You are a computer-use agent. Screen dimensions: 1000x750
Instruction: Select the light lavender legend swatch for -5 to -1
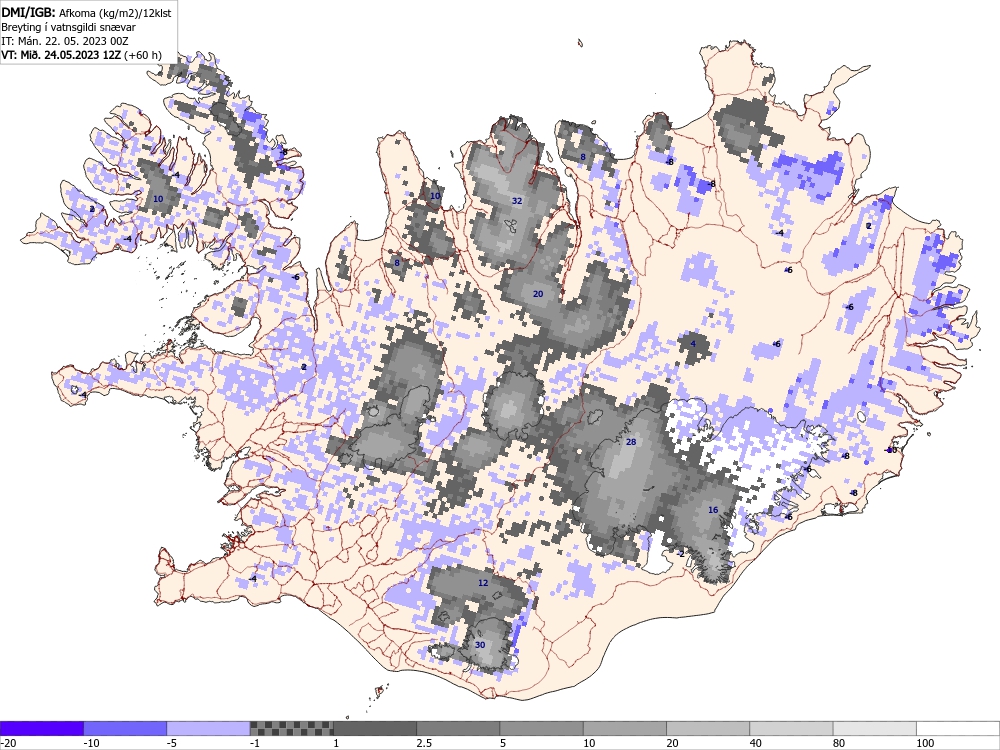coord(209,728)
